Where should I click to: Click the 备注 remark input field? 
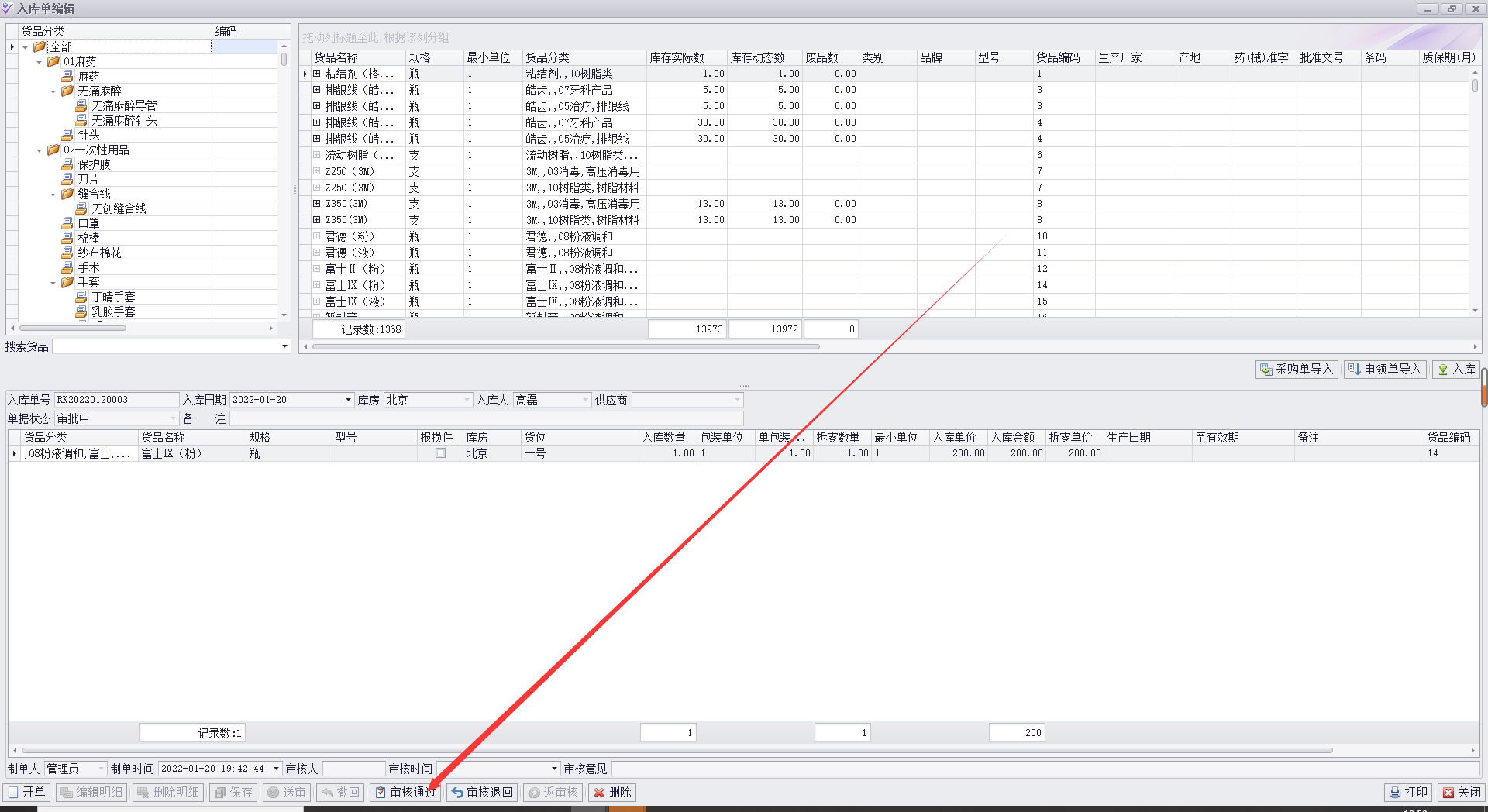point(487,418)
